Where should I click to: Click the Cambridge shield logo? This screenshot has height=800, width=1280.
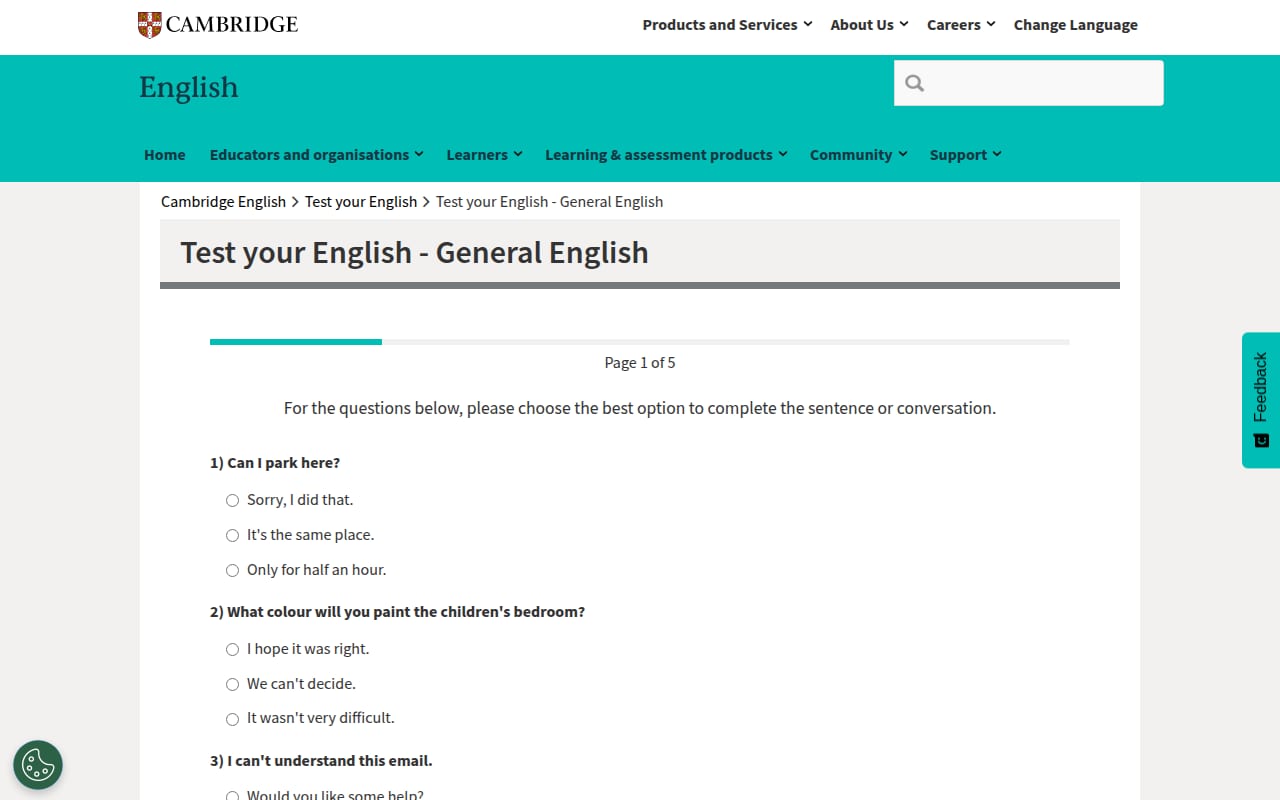click(x=149, y=25)
